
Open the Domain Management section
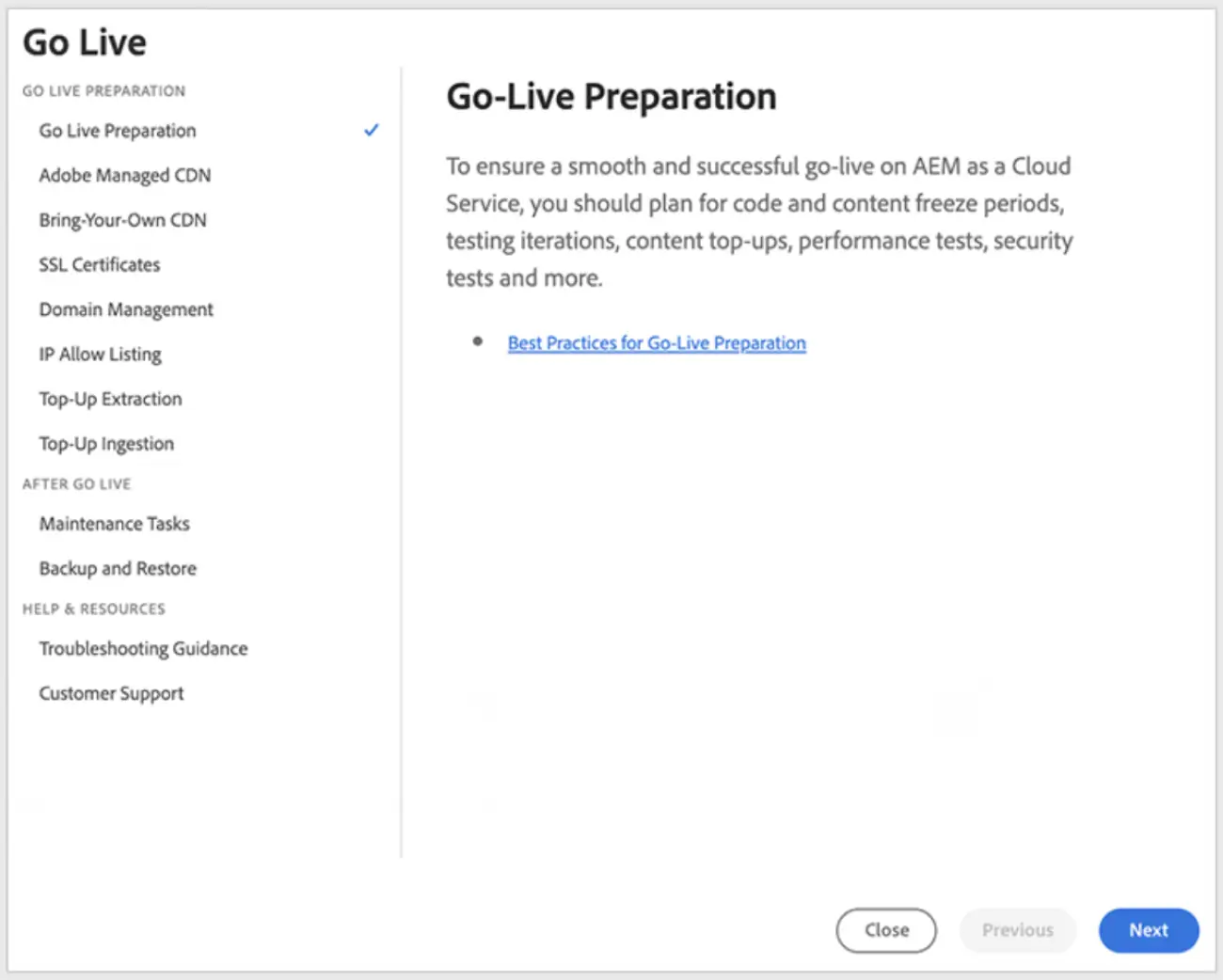126,309
